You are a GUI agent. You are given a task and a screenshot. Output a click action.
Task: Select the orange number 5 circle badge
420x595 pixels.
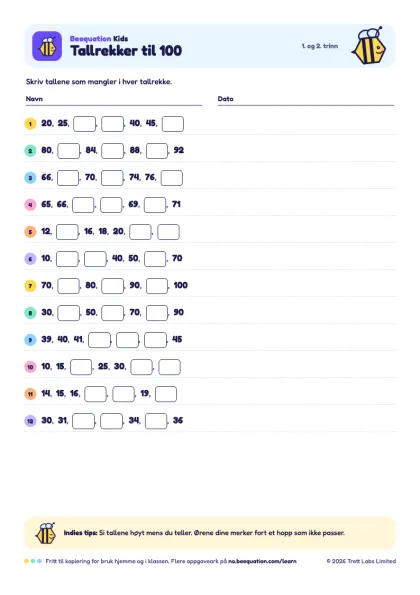click(30, 231)
